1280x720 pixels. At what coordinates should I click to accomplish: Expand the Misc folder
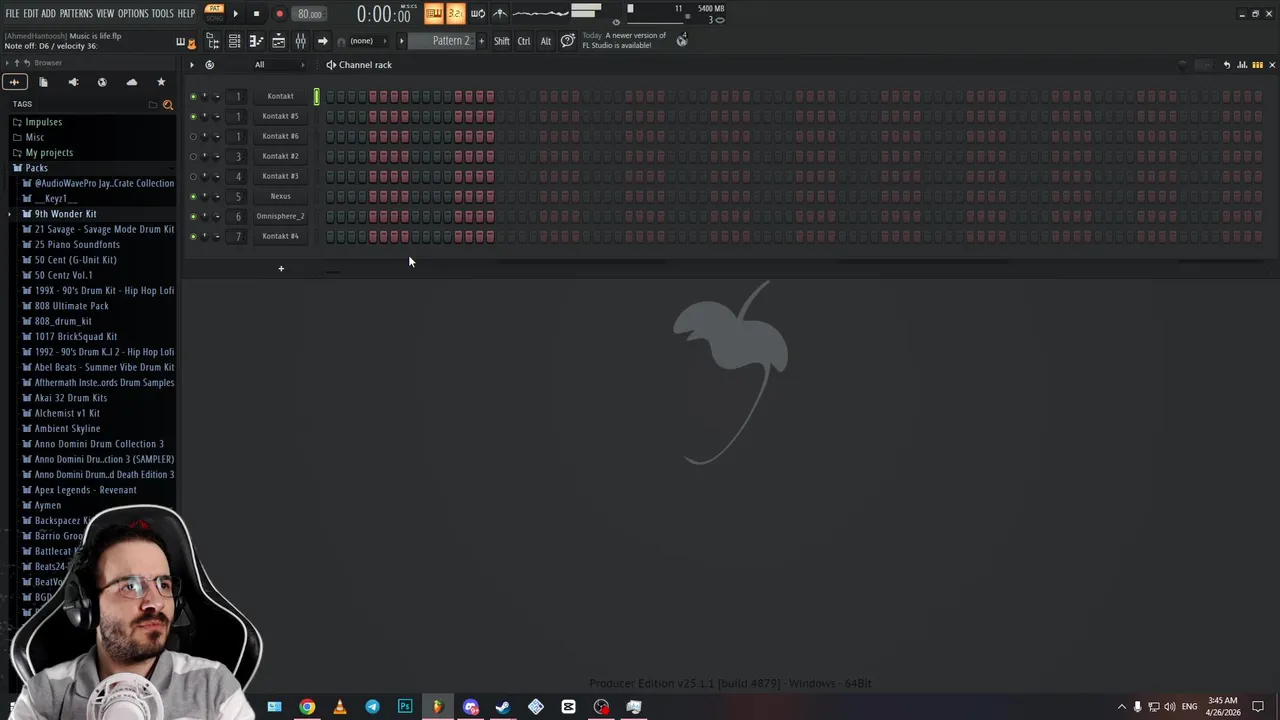[x=34, y=137]
